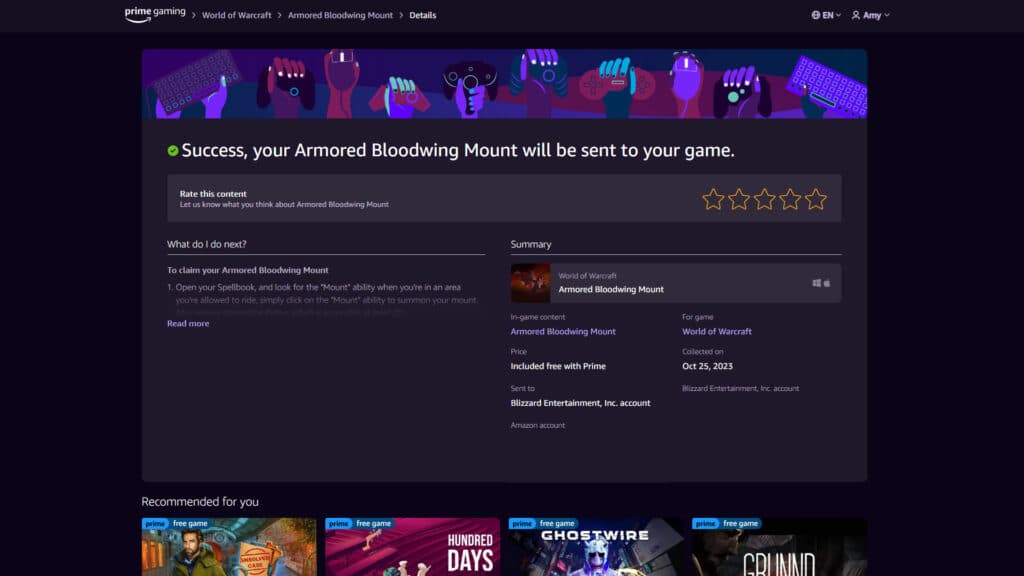Click the globe language icon
Viewport: 1024px width, 576px height.
click(816, 16)
